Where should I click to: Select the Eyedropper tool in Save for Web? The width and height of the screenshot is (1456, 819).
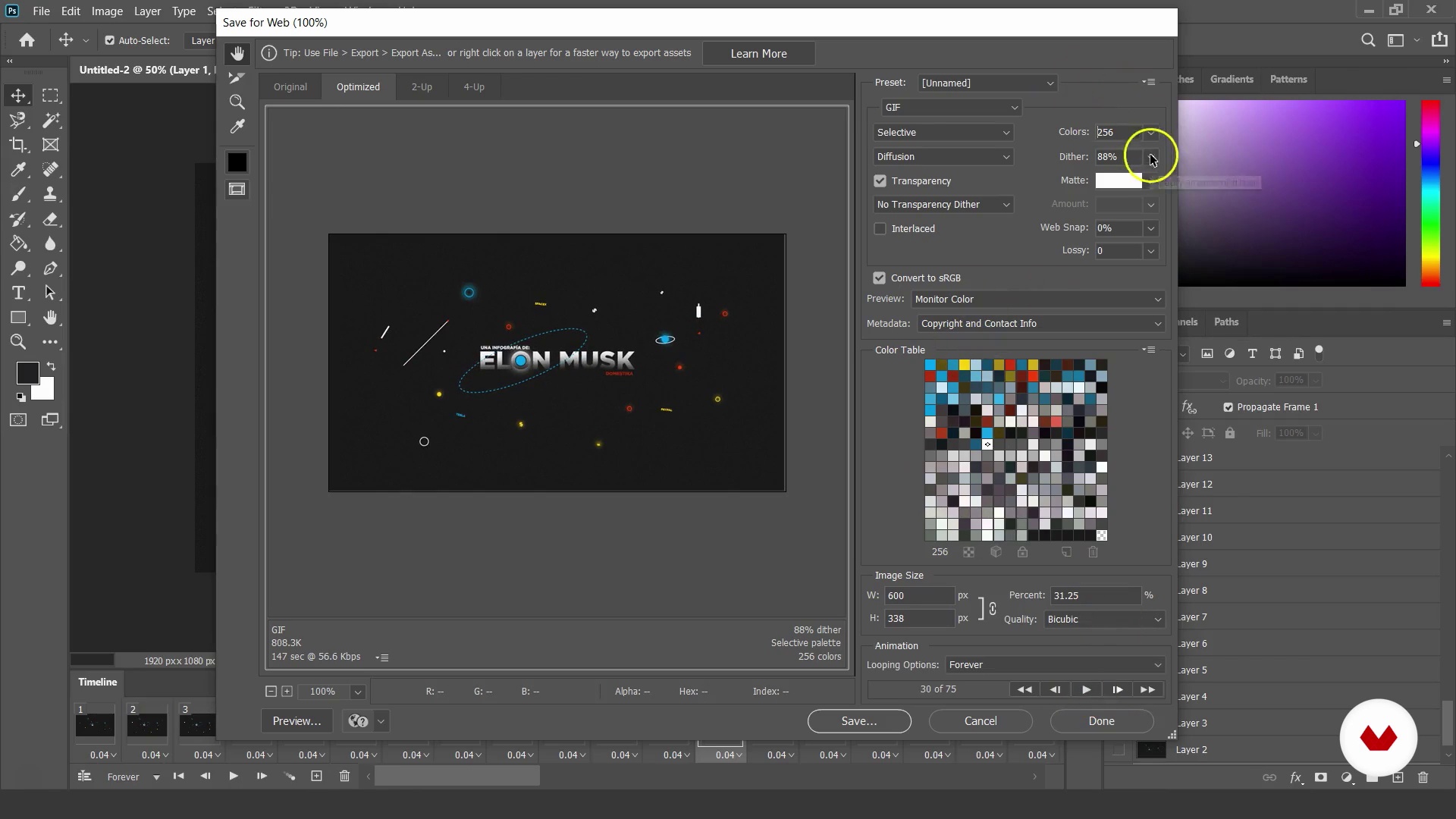[237, 127]
